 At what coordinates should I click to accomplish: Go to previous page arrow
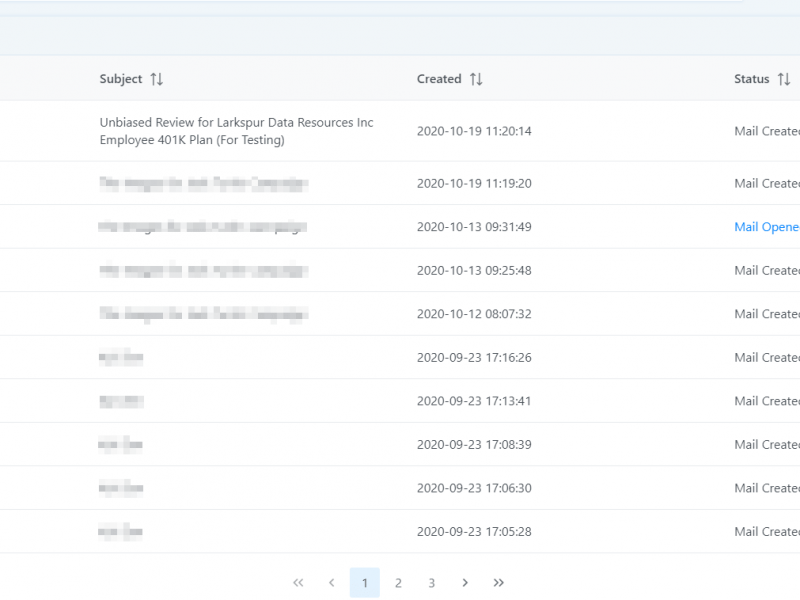(331, 583)
